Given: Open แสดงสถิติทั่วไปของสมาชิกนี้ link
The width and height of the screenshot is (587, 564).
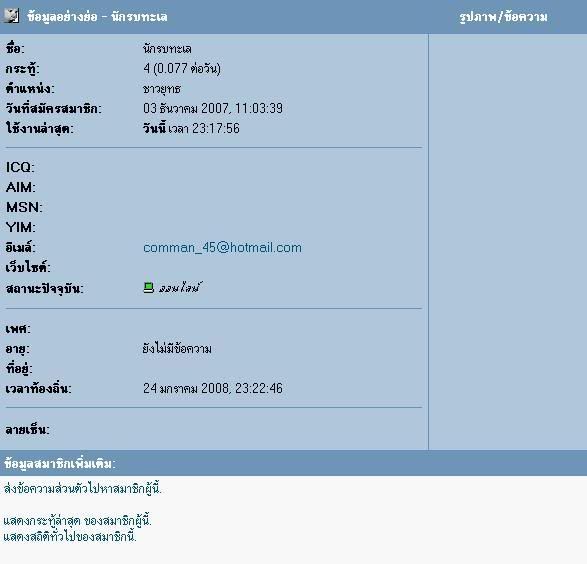Looking at the screenshot, I should 70,537.
